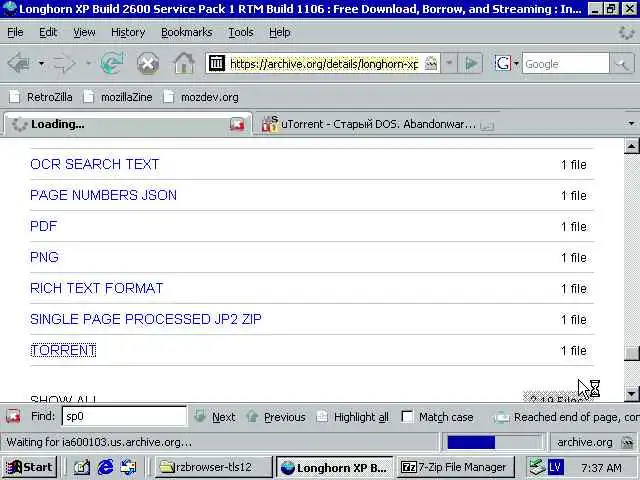This screenshot has height=480, width=640.
Task: Switch to Longhorn XP B... taskbar button
Action: (x=334, y=467)
